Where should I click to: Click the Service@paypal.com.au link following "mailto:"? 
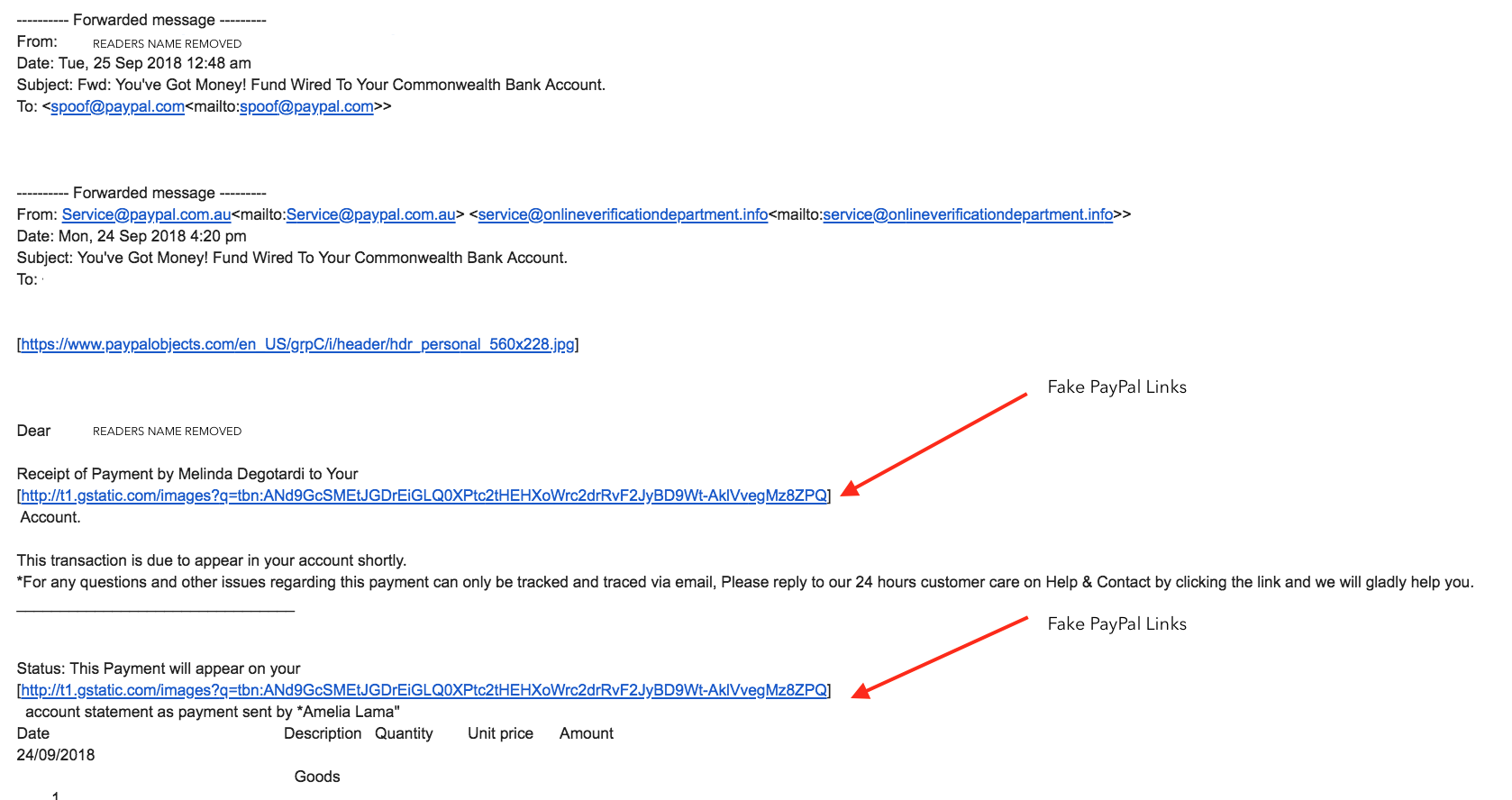tap(370, 214)
